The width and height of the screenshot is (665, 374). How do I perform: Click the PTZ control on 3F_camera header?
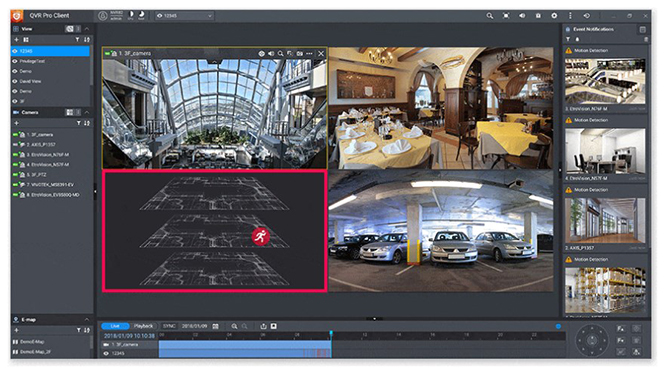[x=261, y=54]
